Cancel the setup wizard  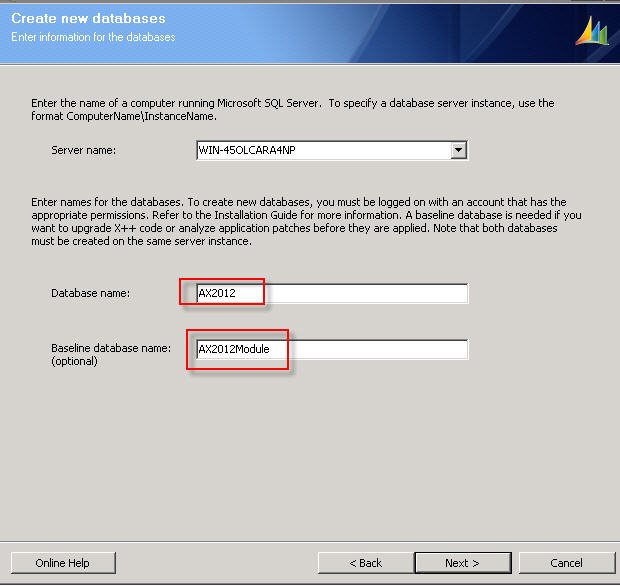(567, 563)
